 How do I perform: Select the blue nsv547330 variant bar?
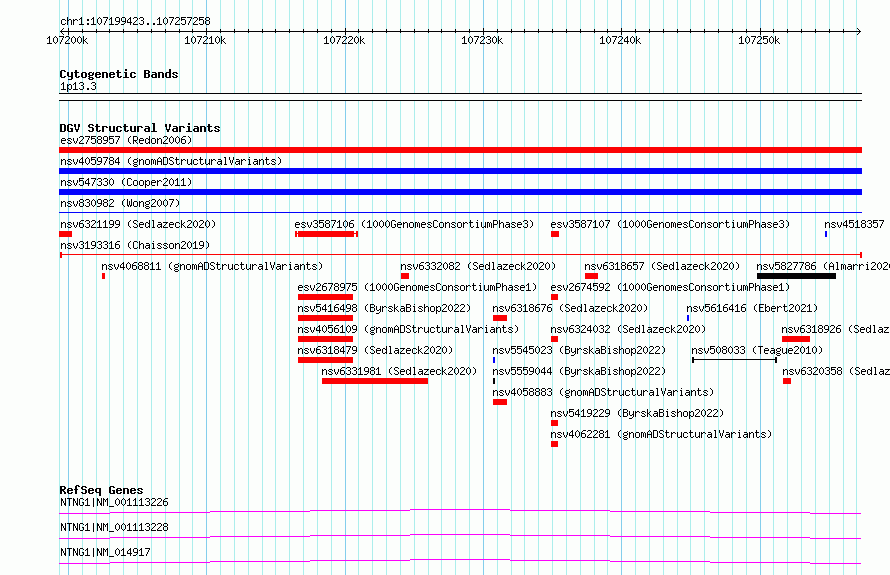(460, 192)
